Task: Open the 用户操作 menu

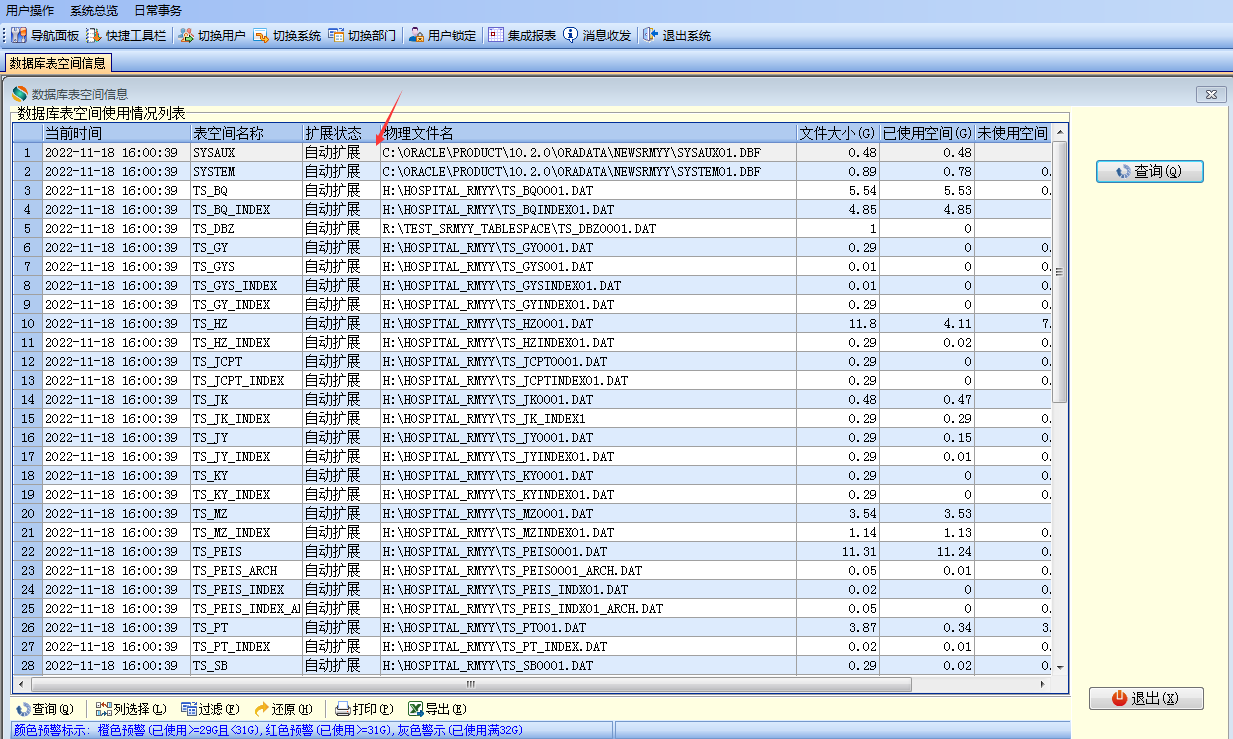Action: pos(30,10)
